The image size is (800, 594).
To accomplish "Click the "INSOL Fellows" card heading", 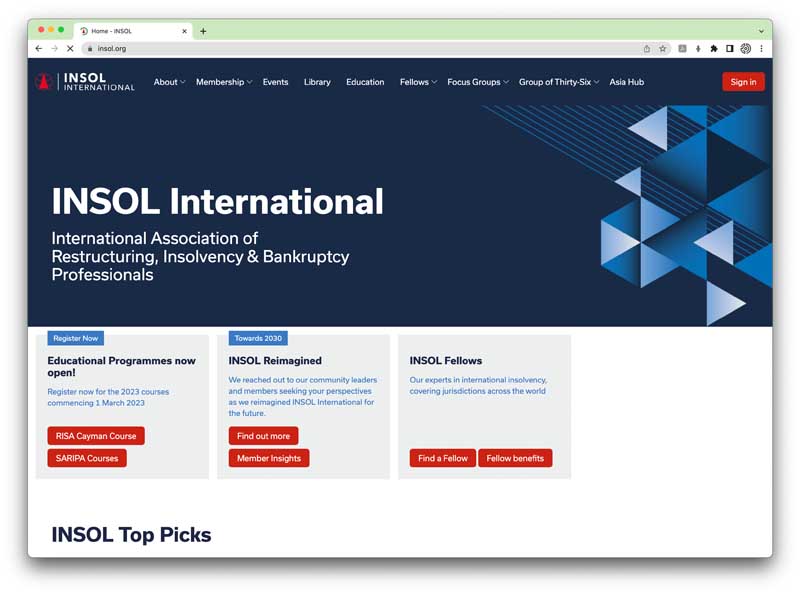I will coord(446,361).
